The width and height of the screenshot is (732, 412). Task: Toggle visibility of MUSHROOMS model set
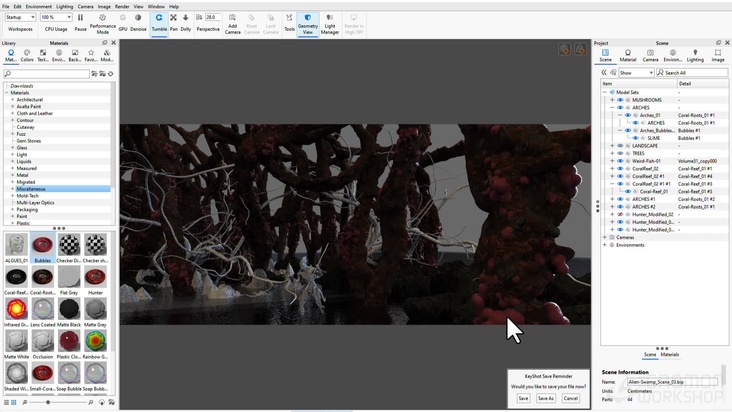click(620, 100)
